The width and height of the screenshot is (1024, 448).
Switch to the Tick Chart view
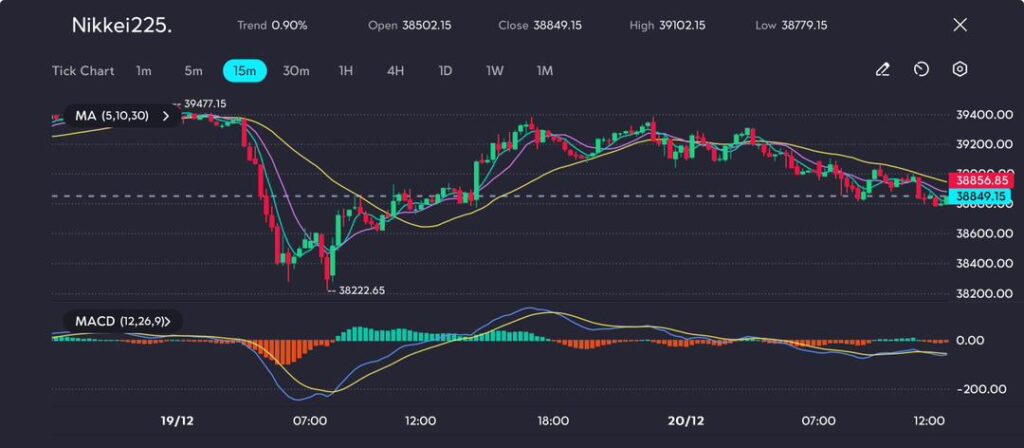pyautogui.click(x=83, y=71)
